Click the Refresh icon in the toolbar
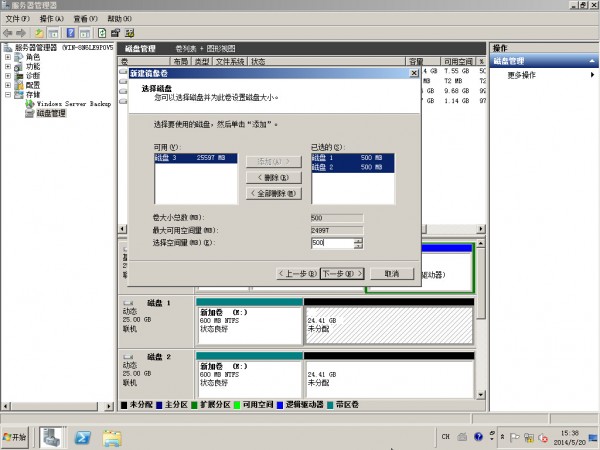The image size is (600, 450). 101,33
